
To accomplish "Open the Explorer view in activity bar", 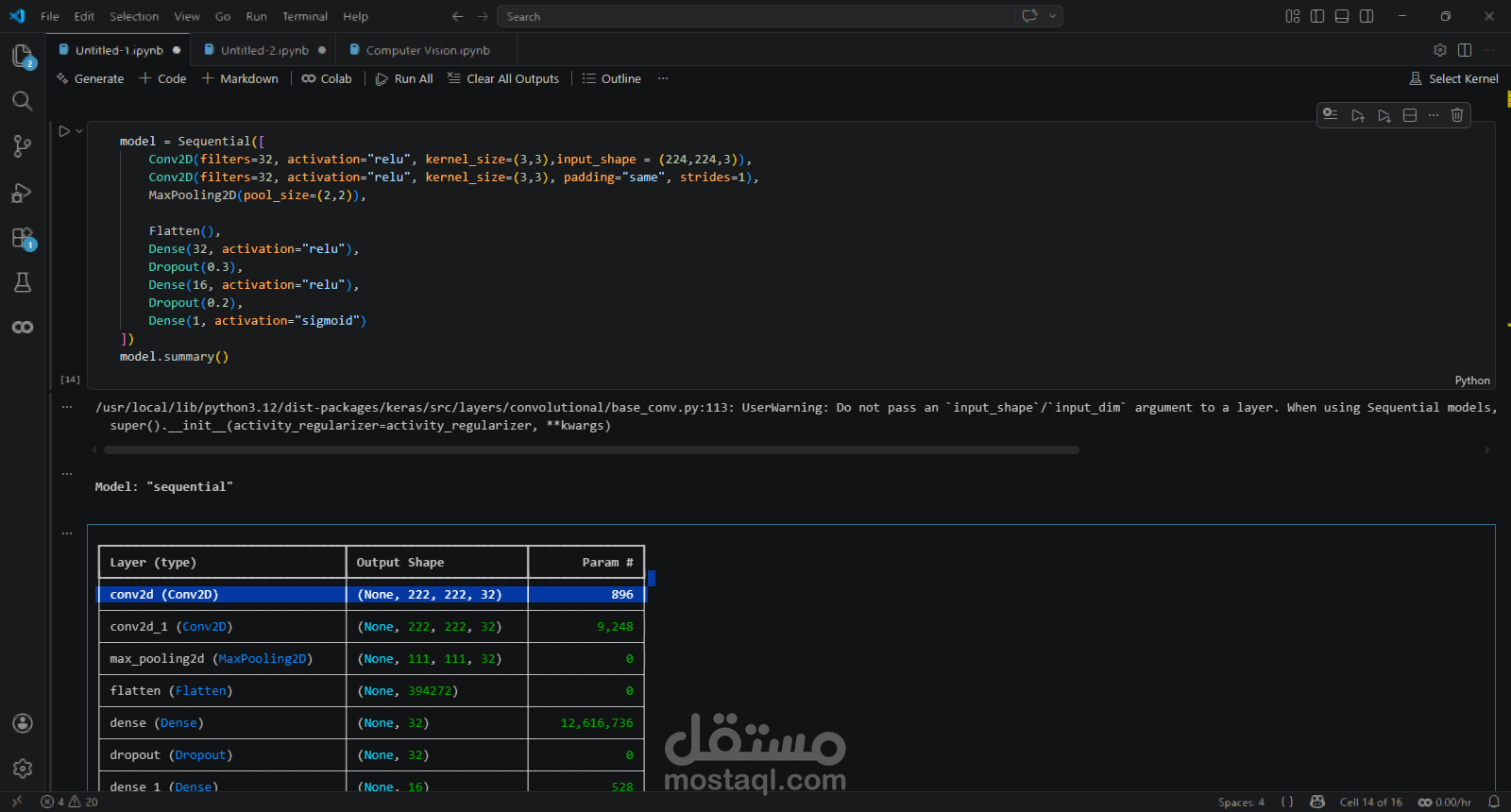I will click(x=23, y=56).
